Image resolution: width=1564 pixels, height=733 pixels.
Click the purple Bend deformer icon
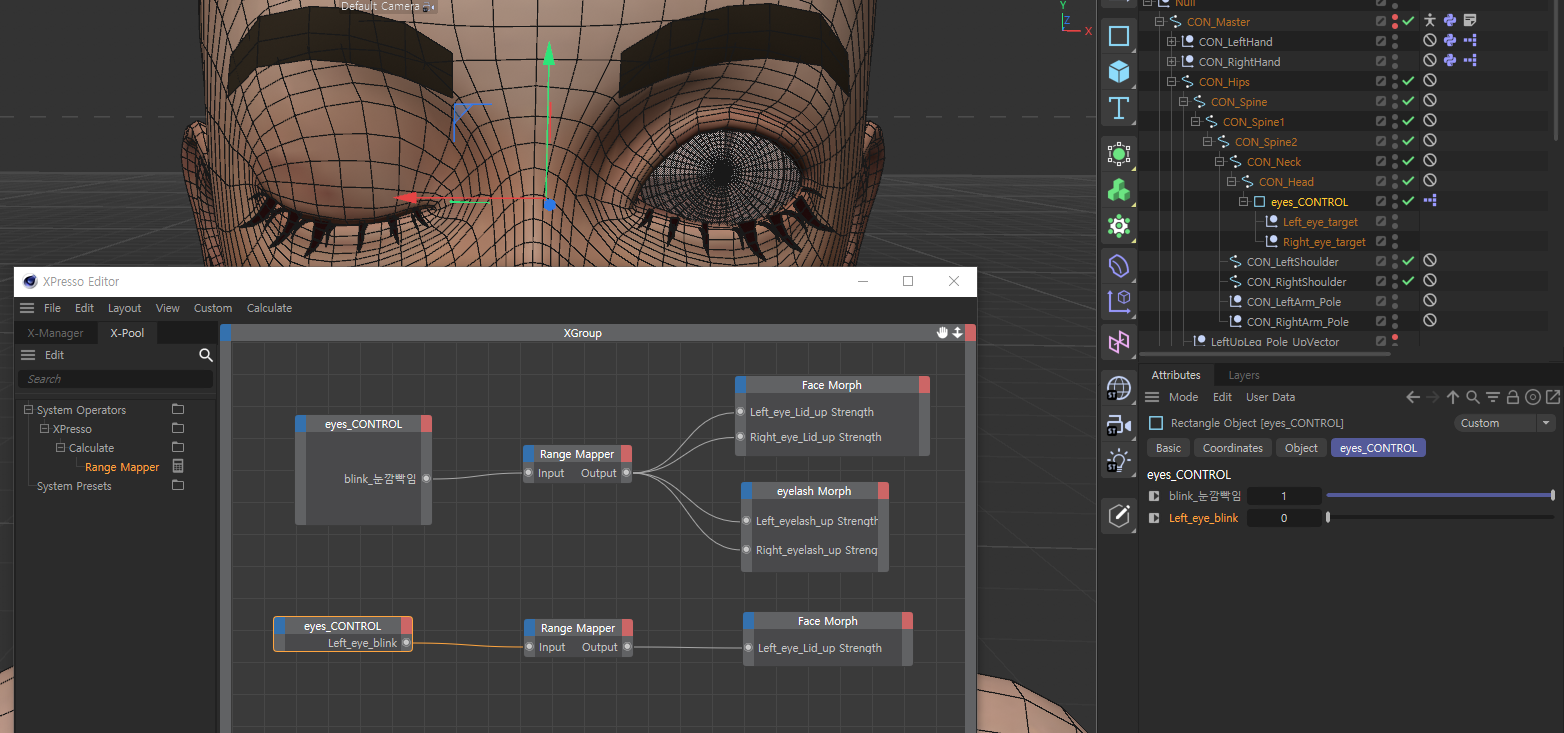(x=1118, y=265)
